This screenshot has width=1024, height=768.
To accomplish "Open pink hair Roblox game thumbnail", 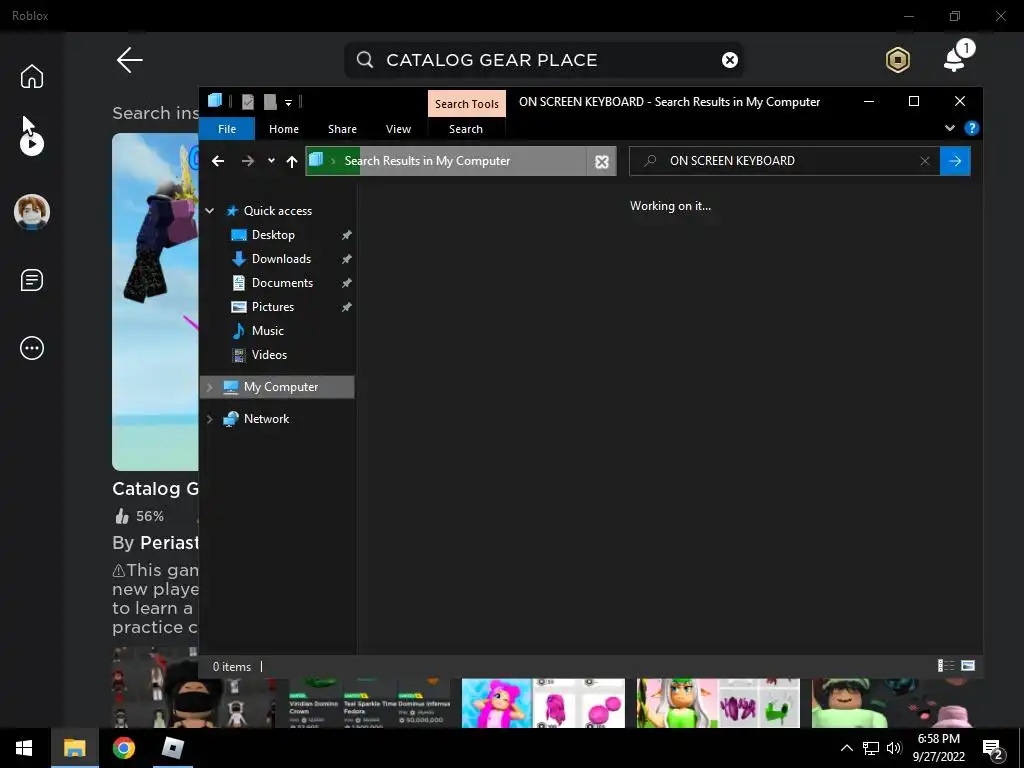I will (x=543, y=703).
